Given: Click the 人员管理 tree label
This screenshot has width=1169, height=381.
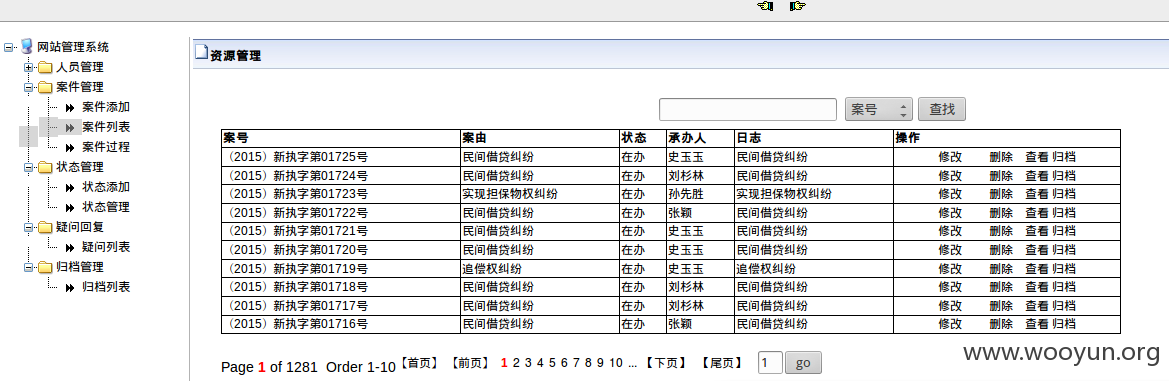Looking at the screenshot, I should (80, 67).
